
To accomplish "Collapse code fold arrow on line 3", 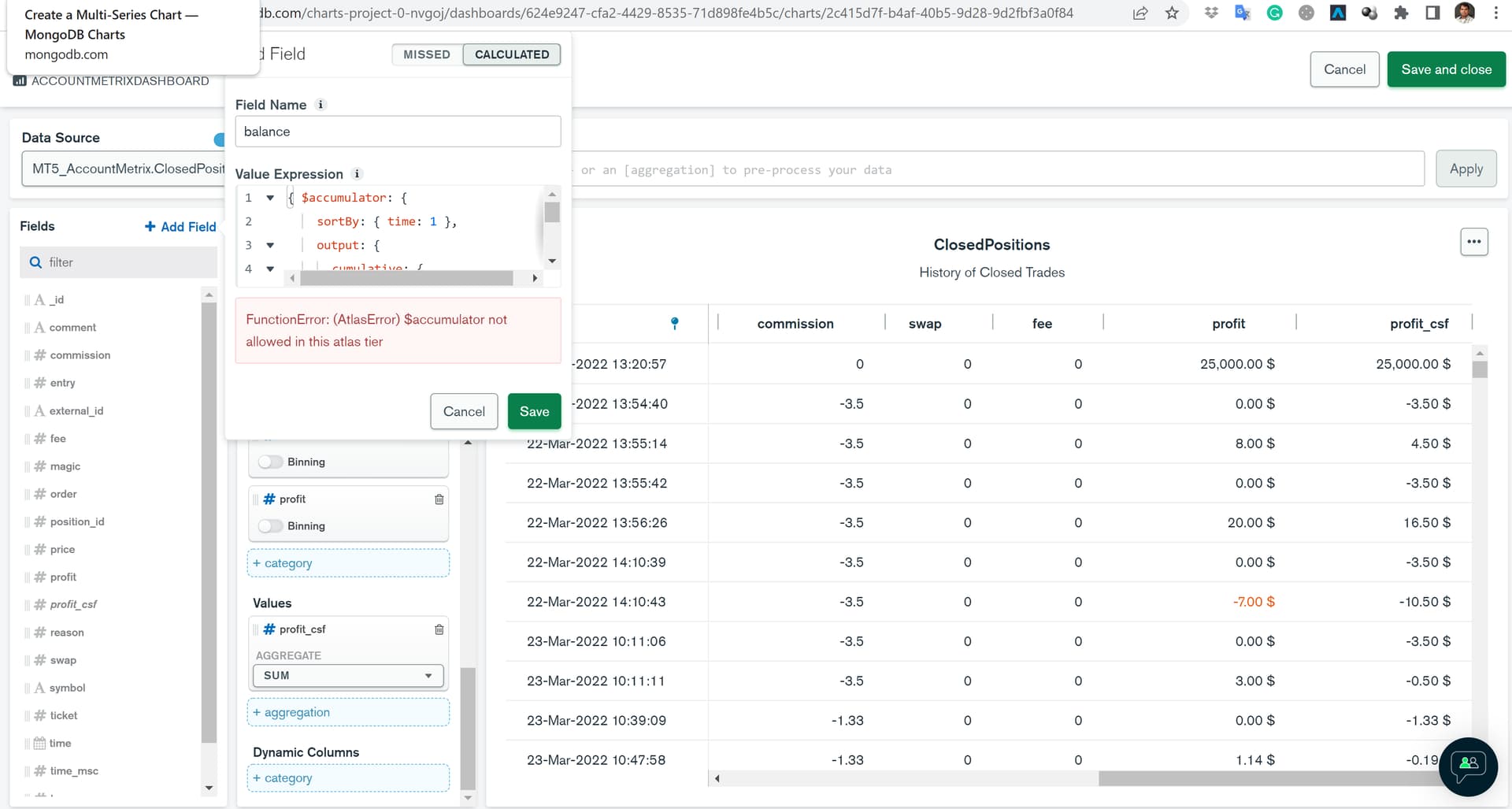I will (270, 246).
